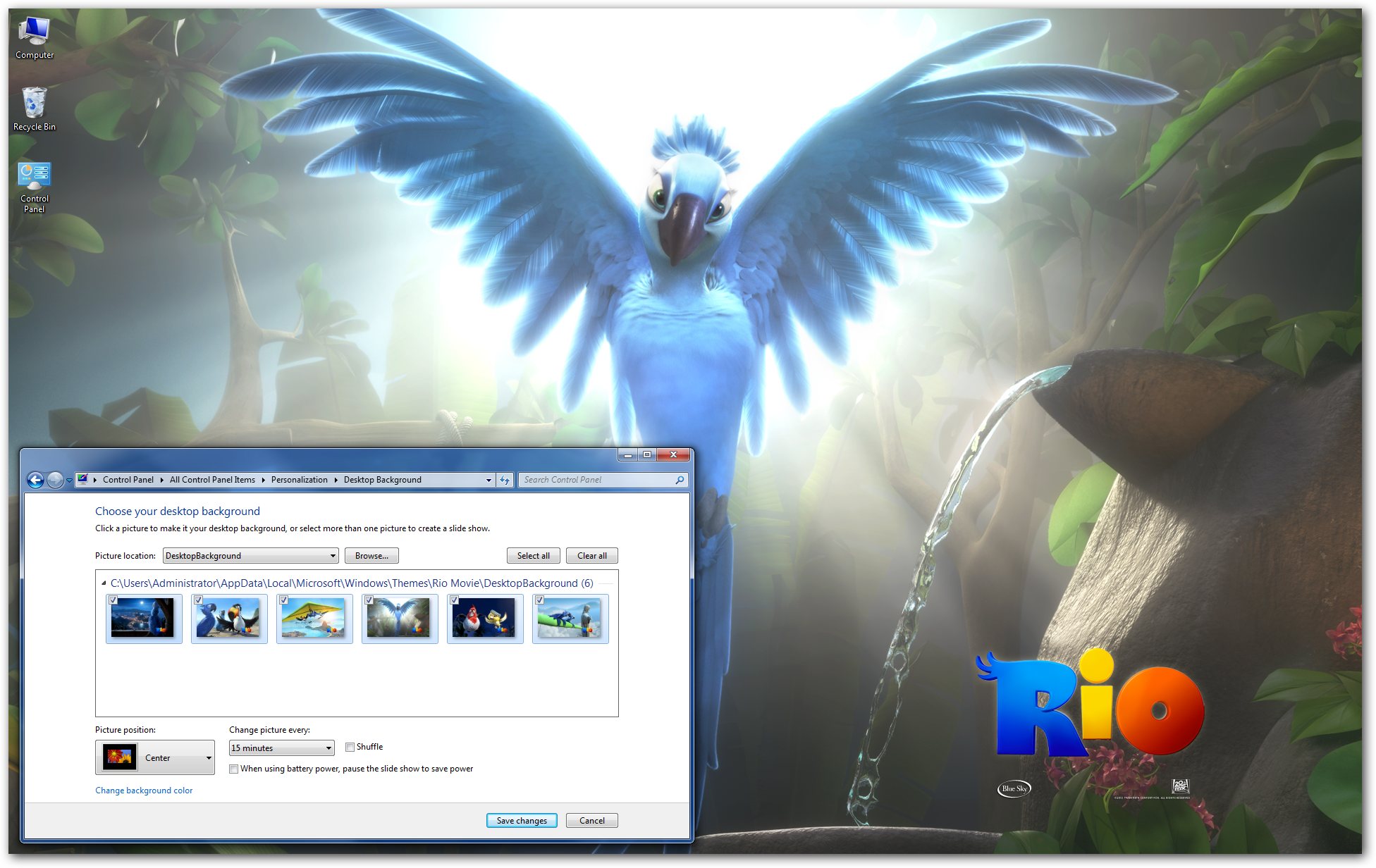Open the recent pages dropdown arrow
This screenshot has width=1376, height=868.
[x=69, y=480]
